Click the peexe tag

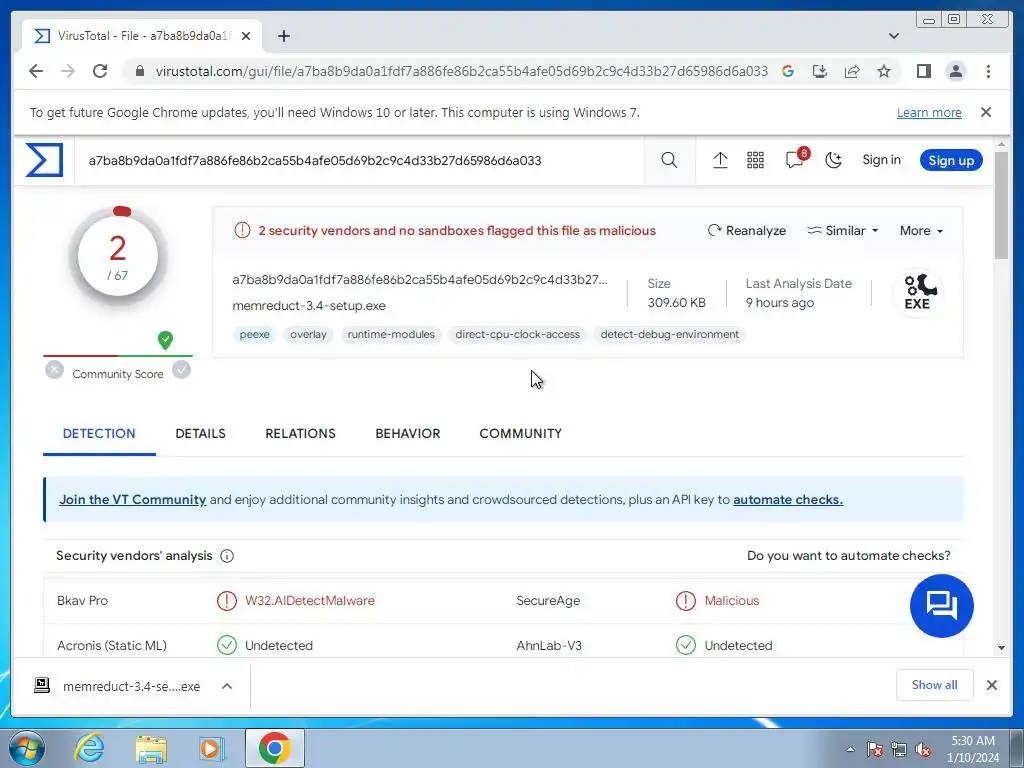(254, 334)
